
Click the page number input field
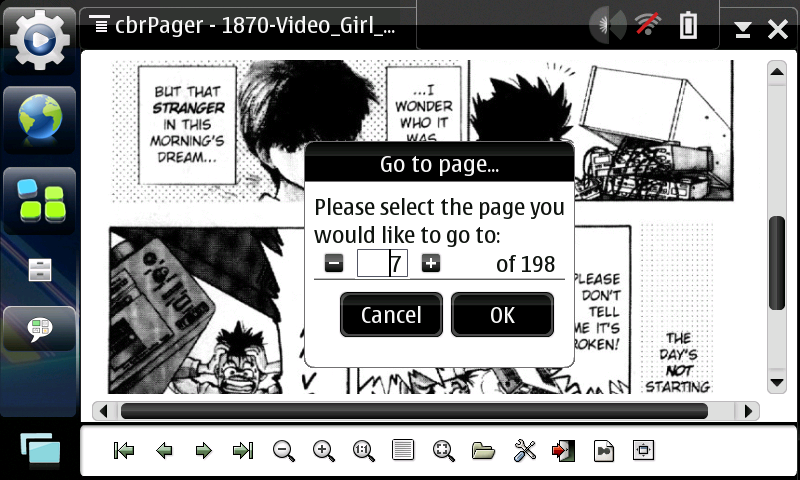point(382,263)
